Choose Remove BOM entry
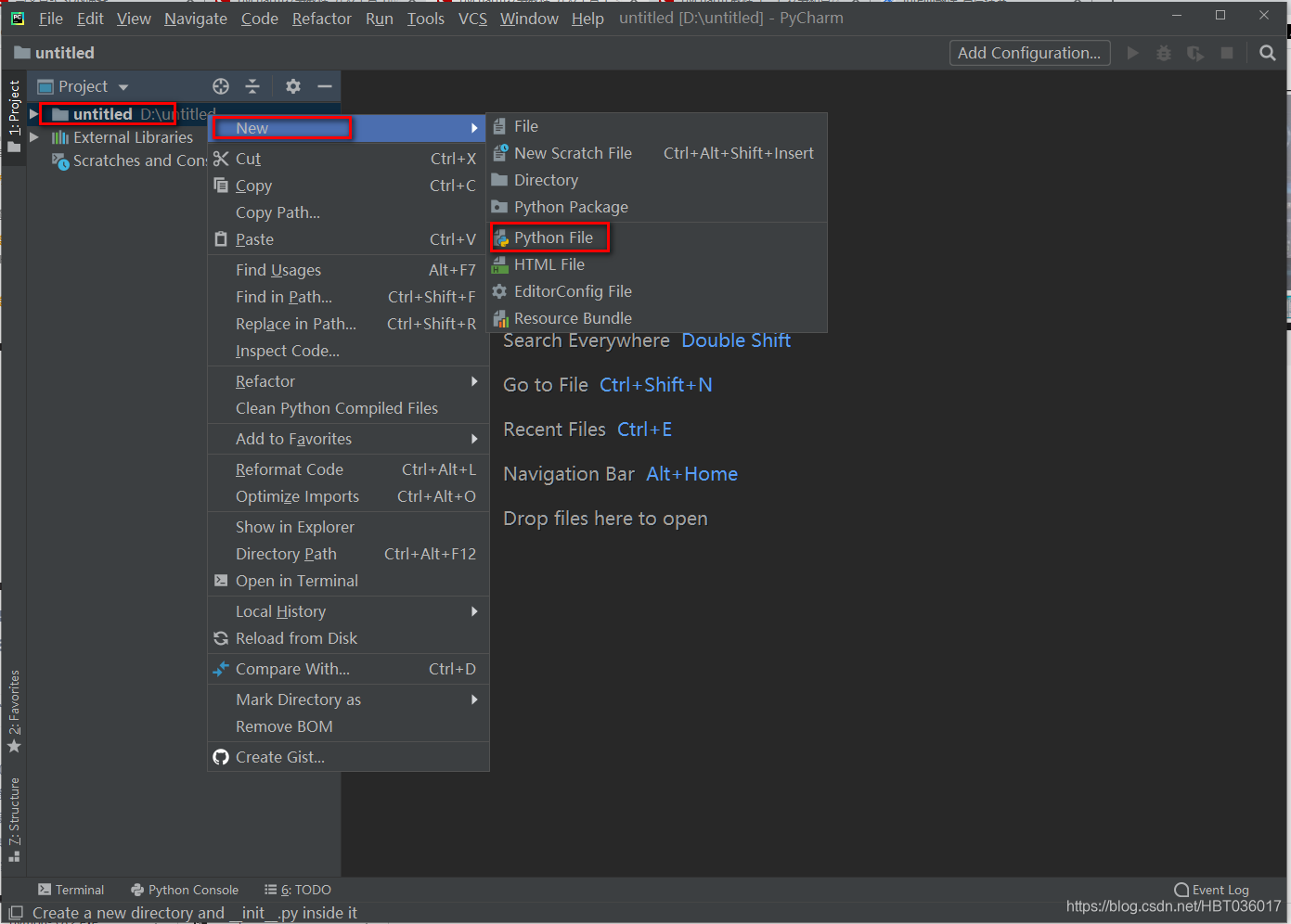 pos(348,726)
